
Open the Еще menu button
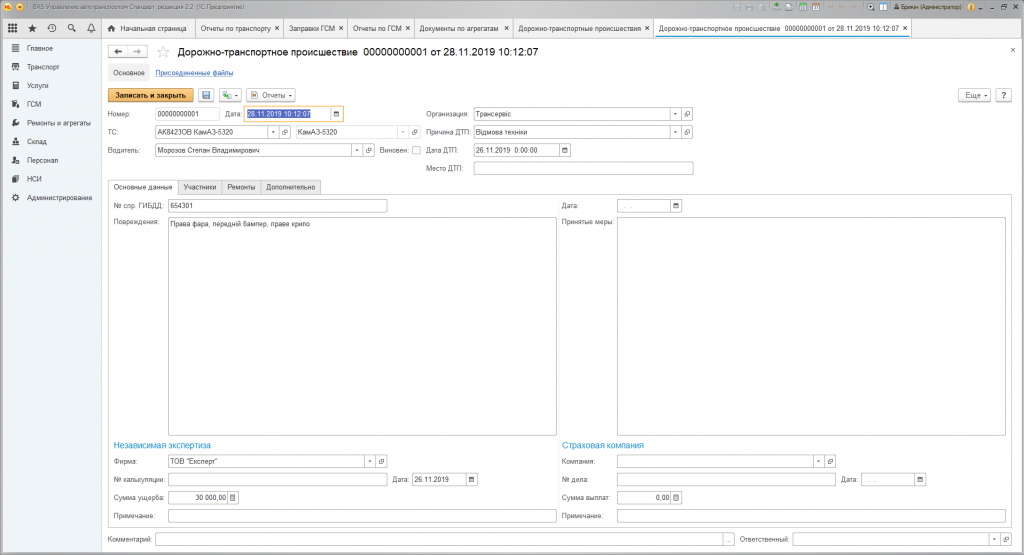pyautogui.click(x=974, y=95)
